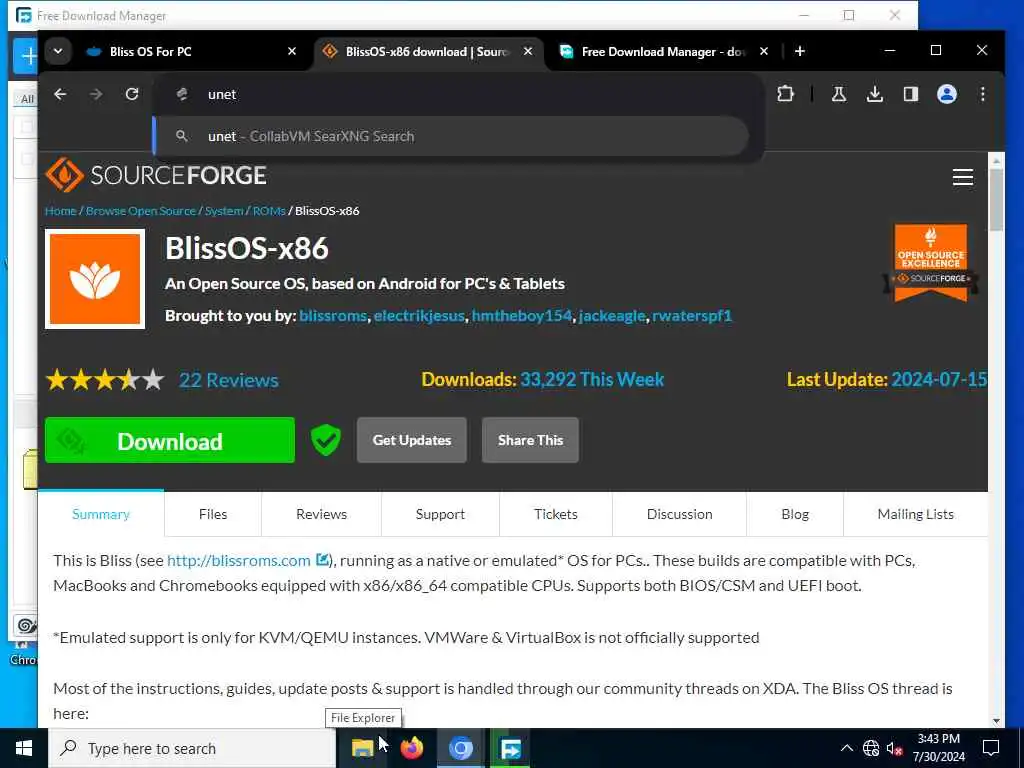Click the Get Updates button

412,440
